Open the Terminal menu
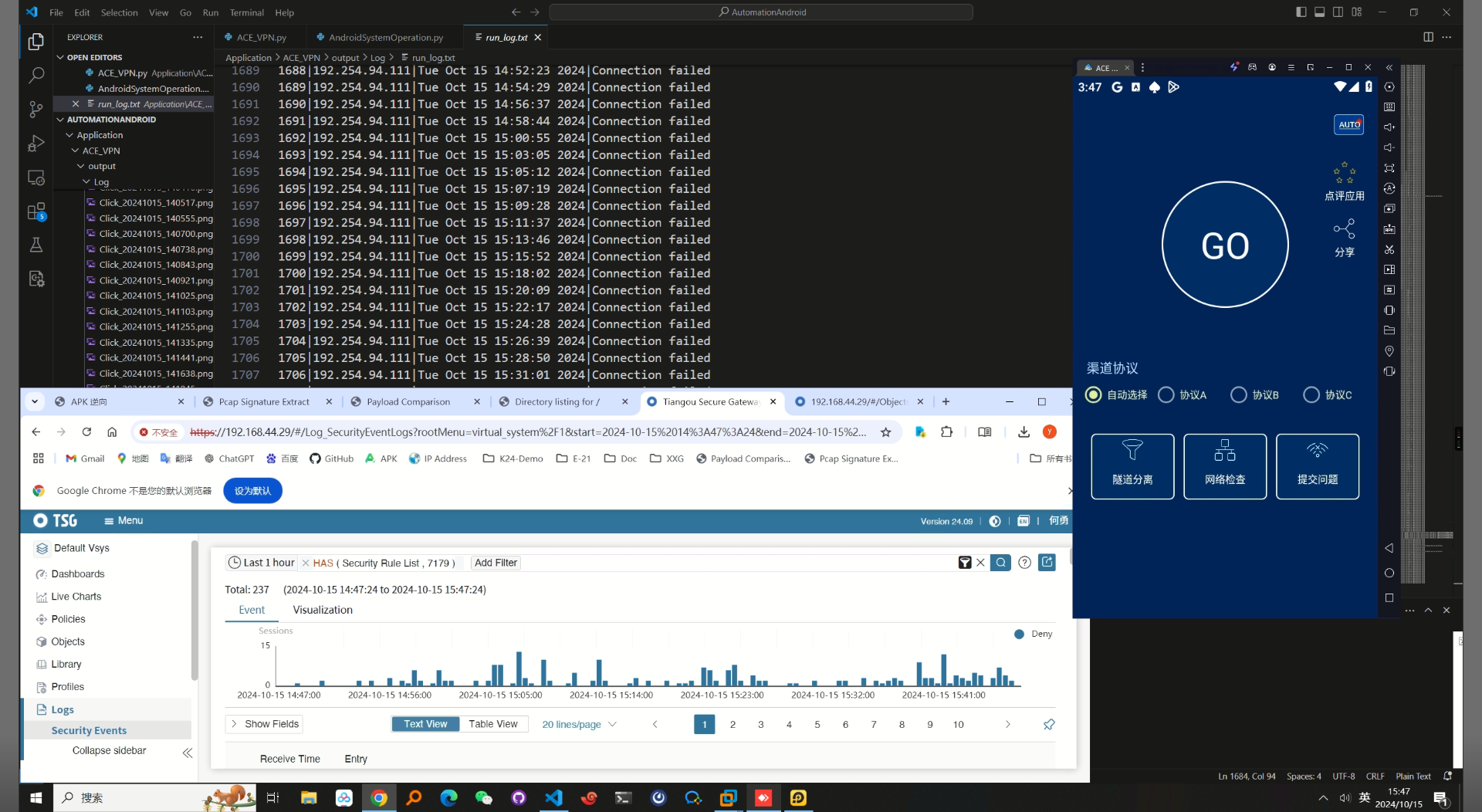The image size is (1482, 812). [246, 12]
